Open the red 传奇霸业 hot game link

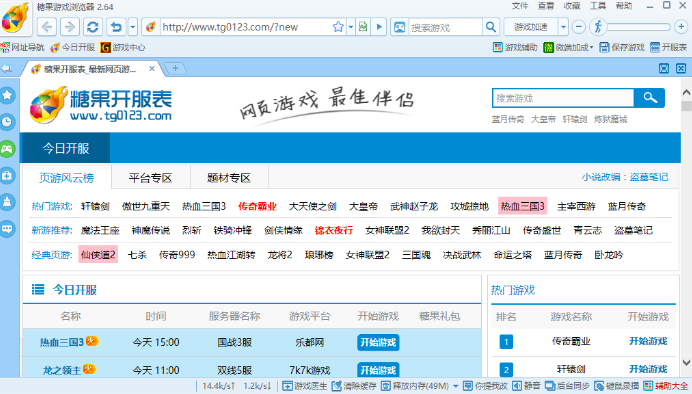pos(257,206)
